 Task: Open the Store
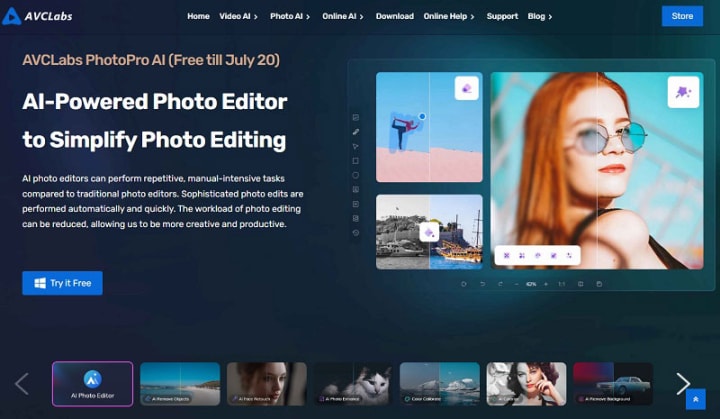682,16
